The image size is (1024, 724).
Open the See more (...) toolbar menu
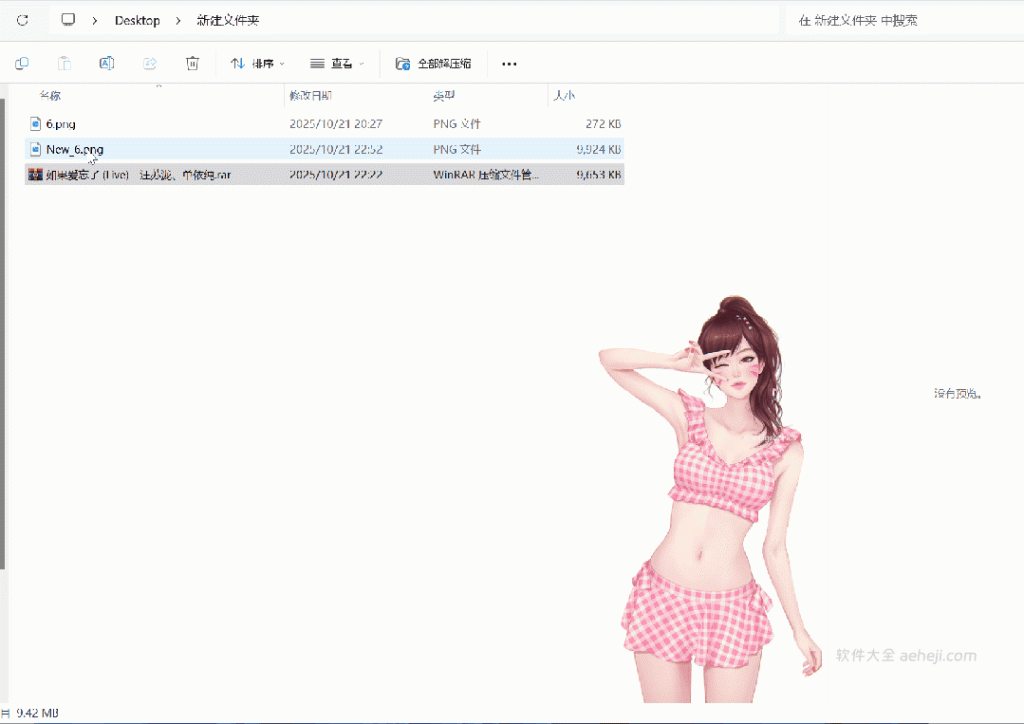tap(508, 63)
